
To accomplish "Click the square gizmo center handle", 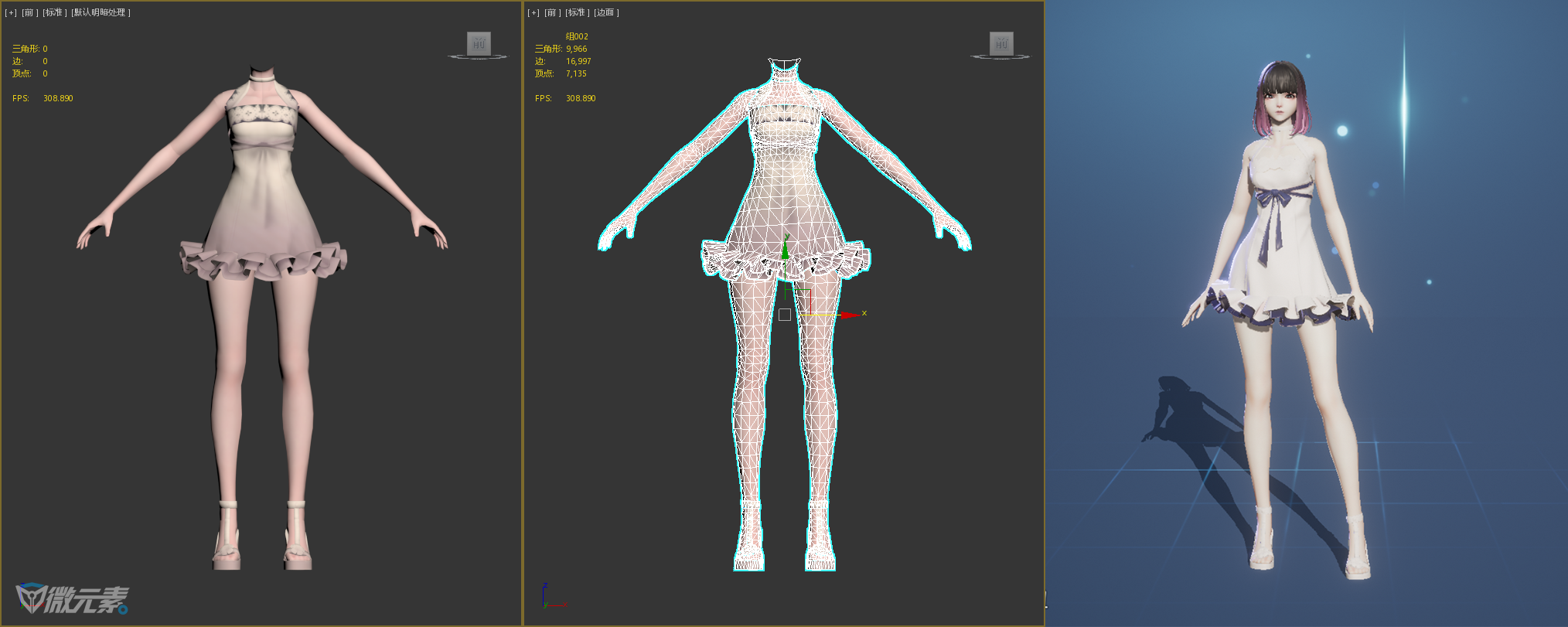I will tap(785, 315).
